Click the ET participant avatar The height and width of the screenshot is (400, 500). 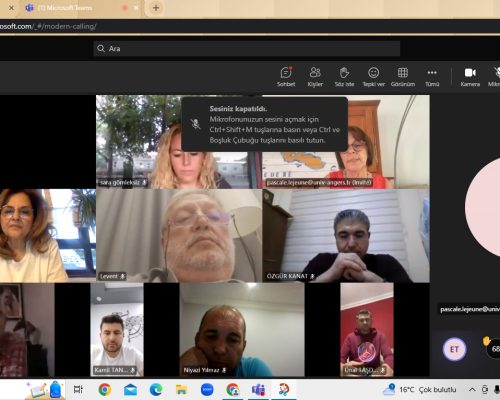(454, 349)
